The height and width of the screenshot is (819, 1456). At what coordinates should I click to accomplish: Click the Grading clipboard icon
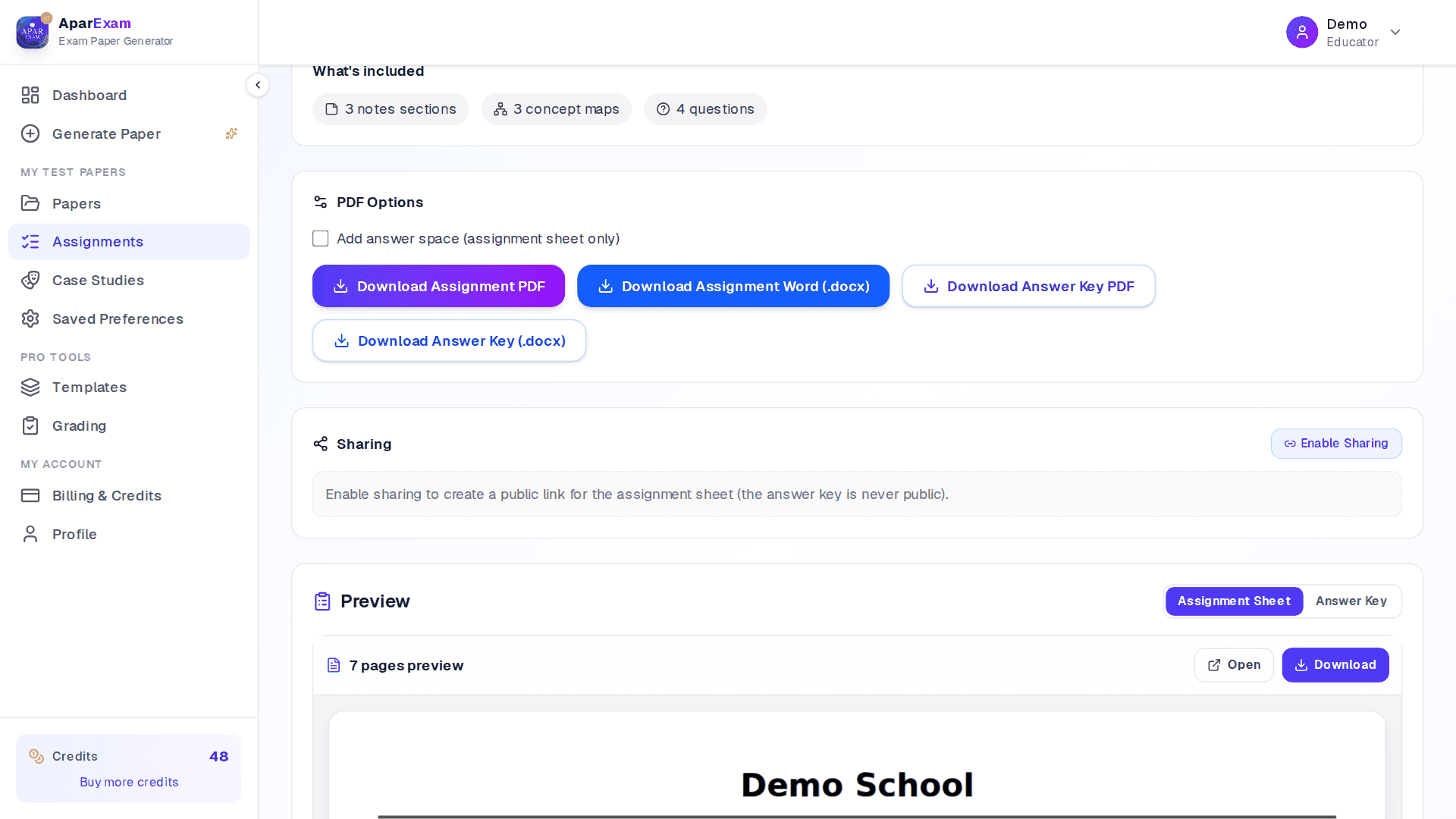pyautogui.click(x=30, y=426)
